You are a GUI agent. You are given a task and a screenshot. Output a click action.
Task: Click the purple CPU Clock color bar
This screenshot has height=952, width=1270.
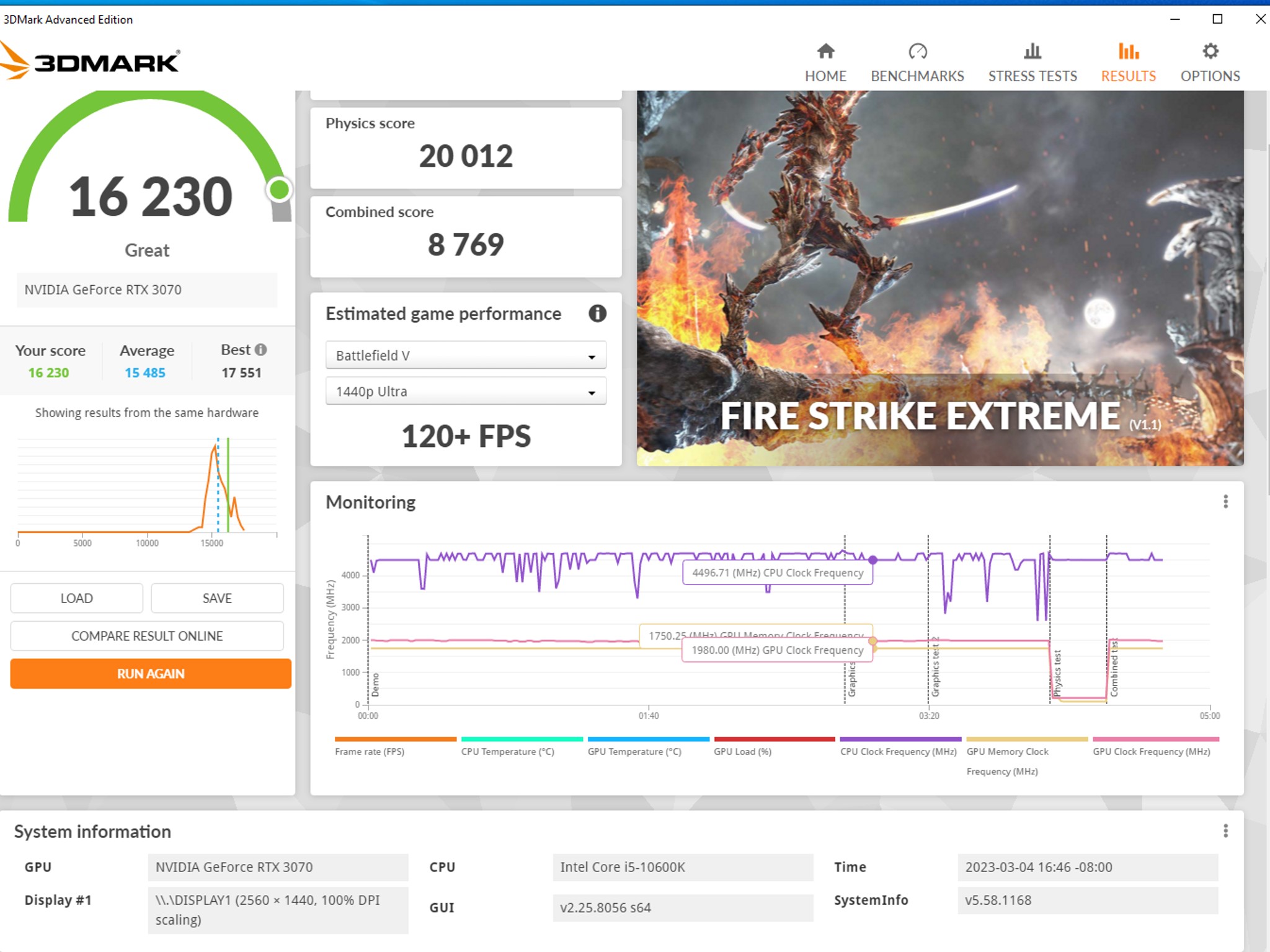(x=900, y=739)
